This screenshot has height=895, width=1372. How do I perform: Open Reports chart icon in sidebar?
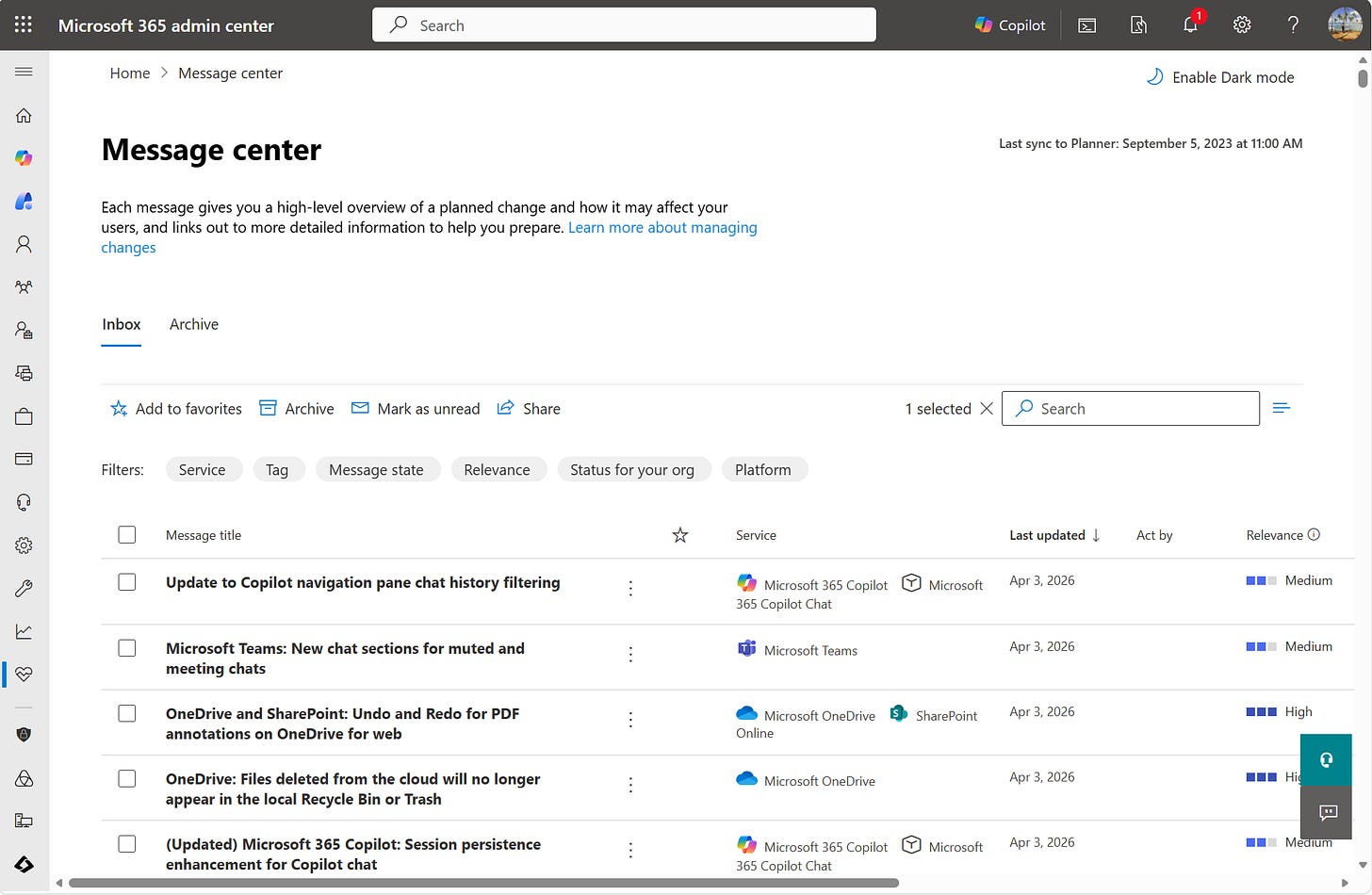pos(24,631)
